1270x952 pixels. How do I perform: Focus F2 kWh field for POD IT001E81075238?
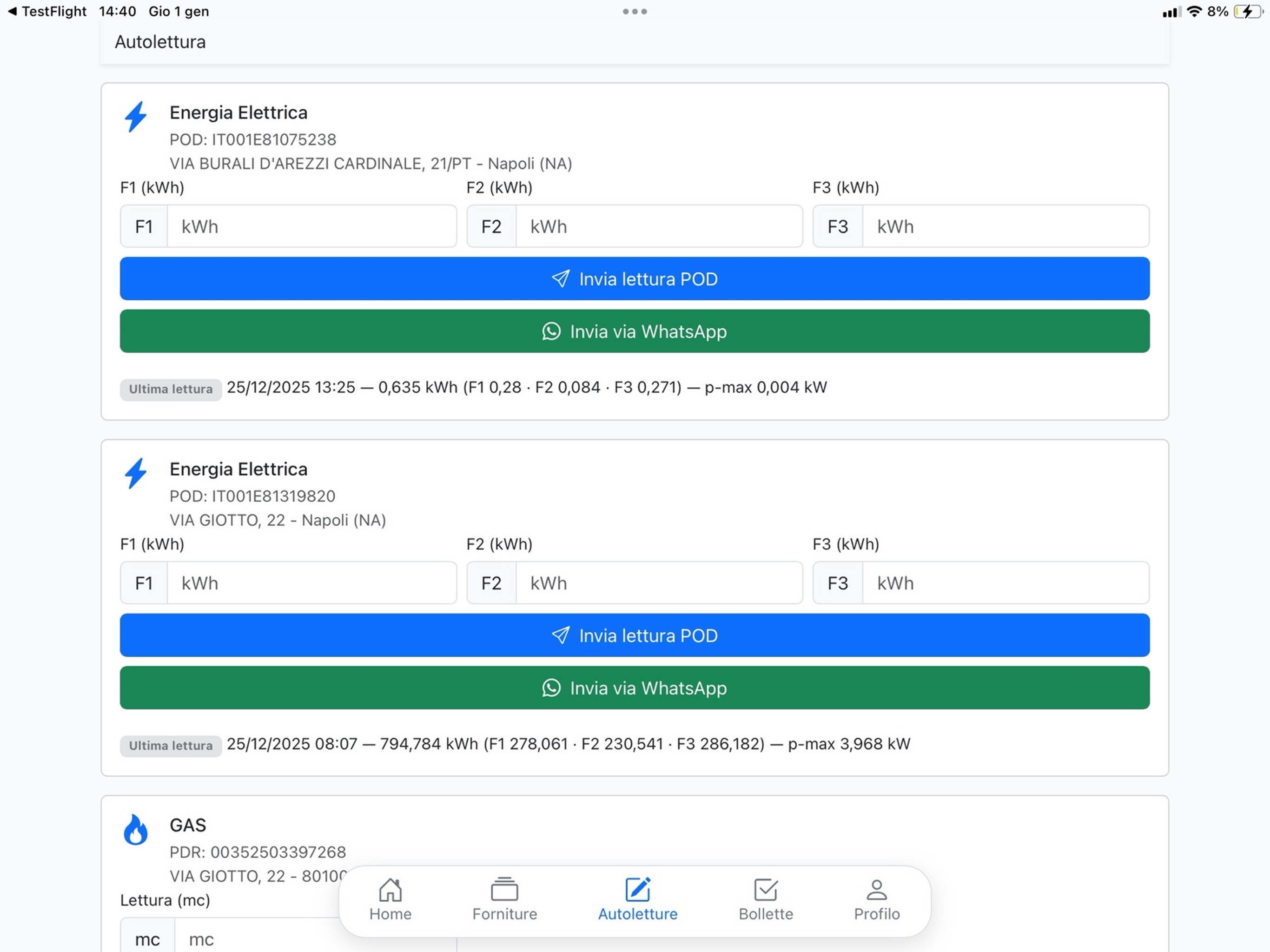coord(659,226)
